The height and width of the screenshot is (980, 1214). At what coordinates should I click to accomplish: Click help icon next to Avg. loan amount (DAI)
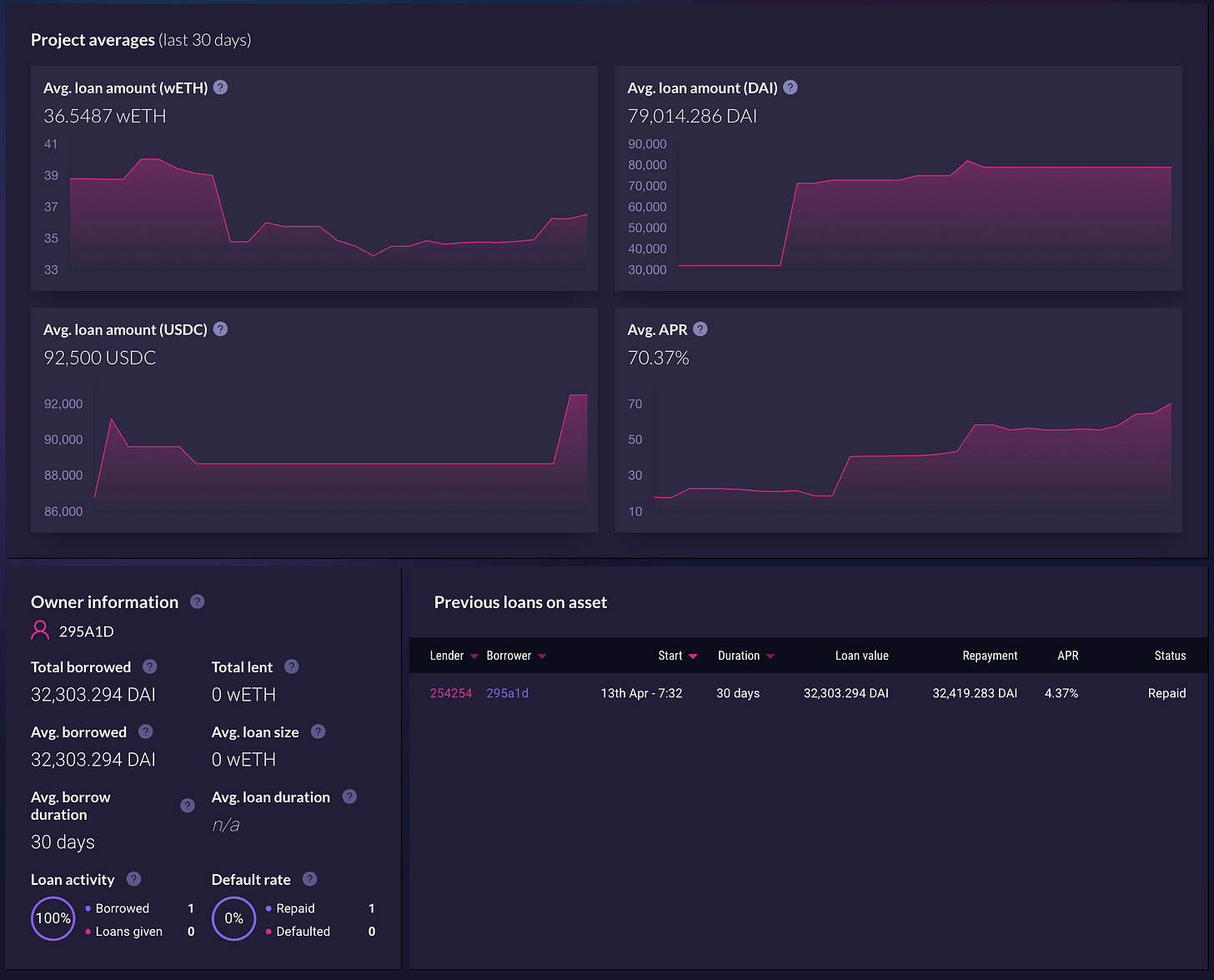(x=790, y=88)
